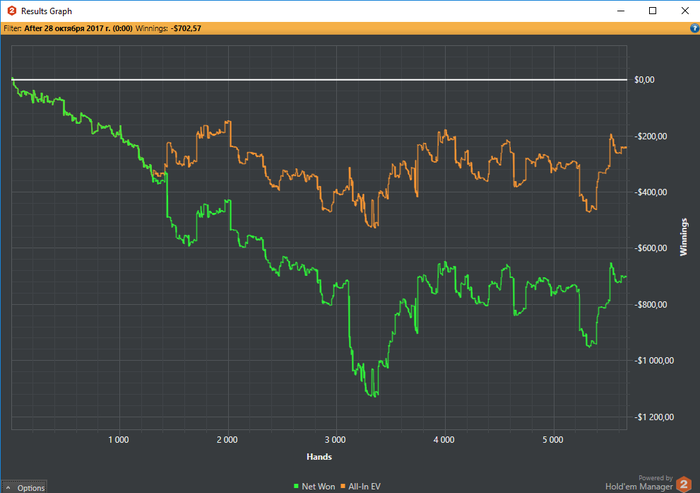The width and height of the screenshot is (700, 493).
Task: Click the Winnings -$702,57 value in filter bar
Action: (x=186, y=29)
